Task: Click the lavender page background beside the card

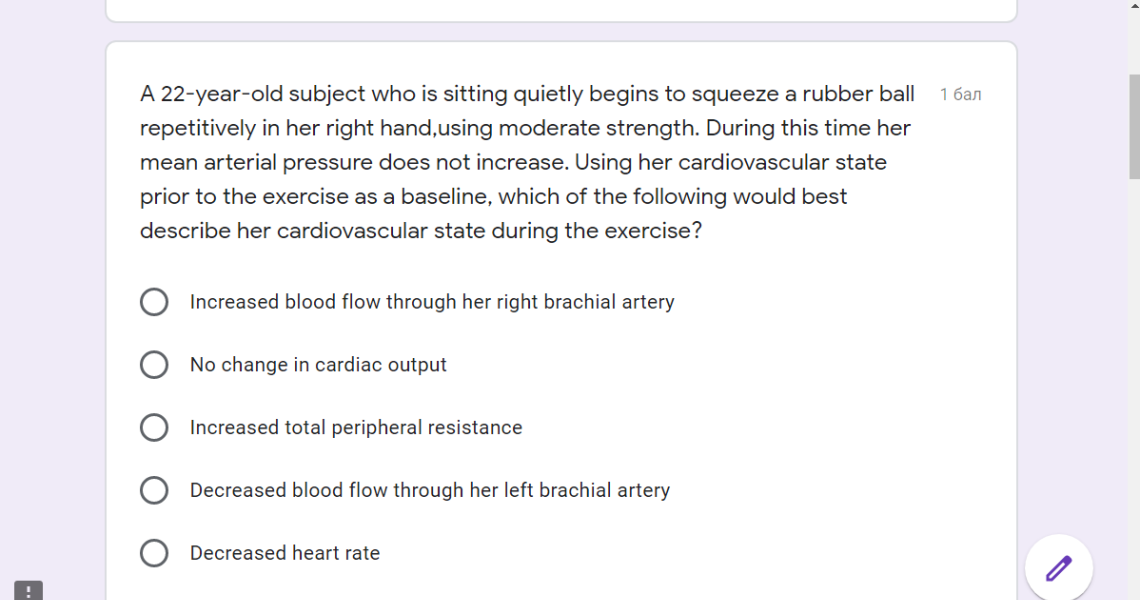Action: click(x=52, y=291)
